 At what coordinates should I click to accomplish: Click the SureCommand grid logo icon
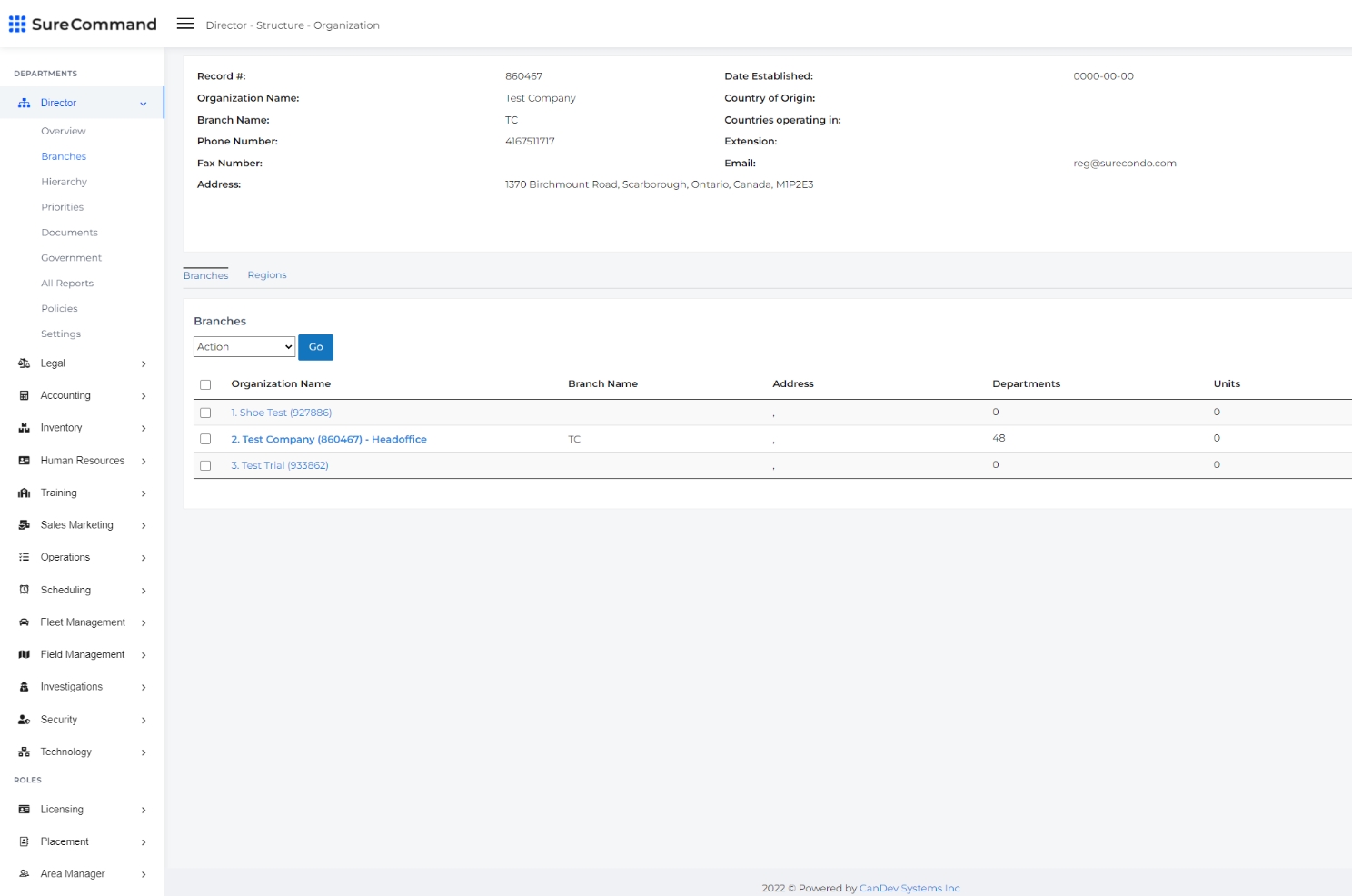coord(17,24)
